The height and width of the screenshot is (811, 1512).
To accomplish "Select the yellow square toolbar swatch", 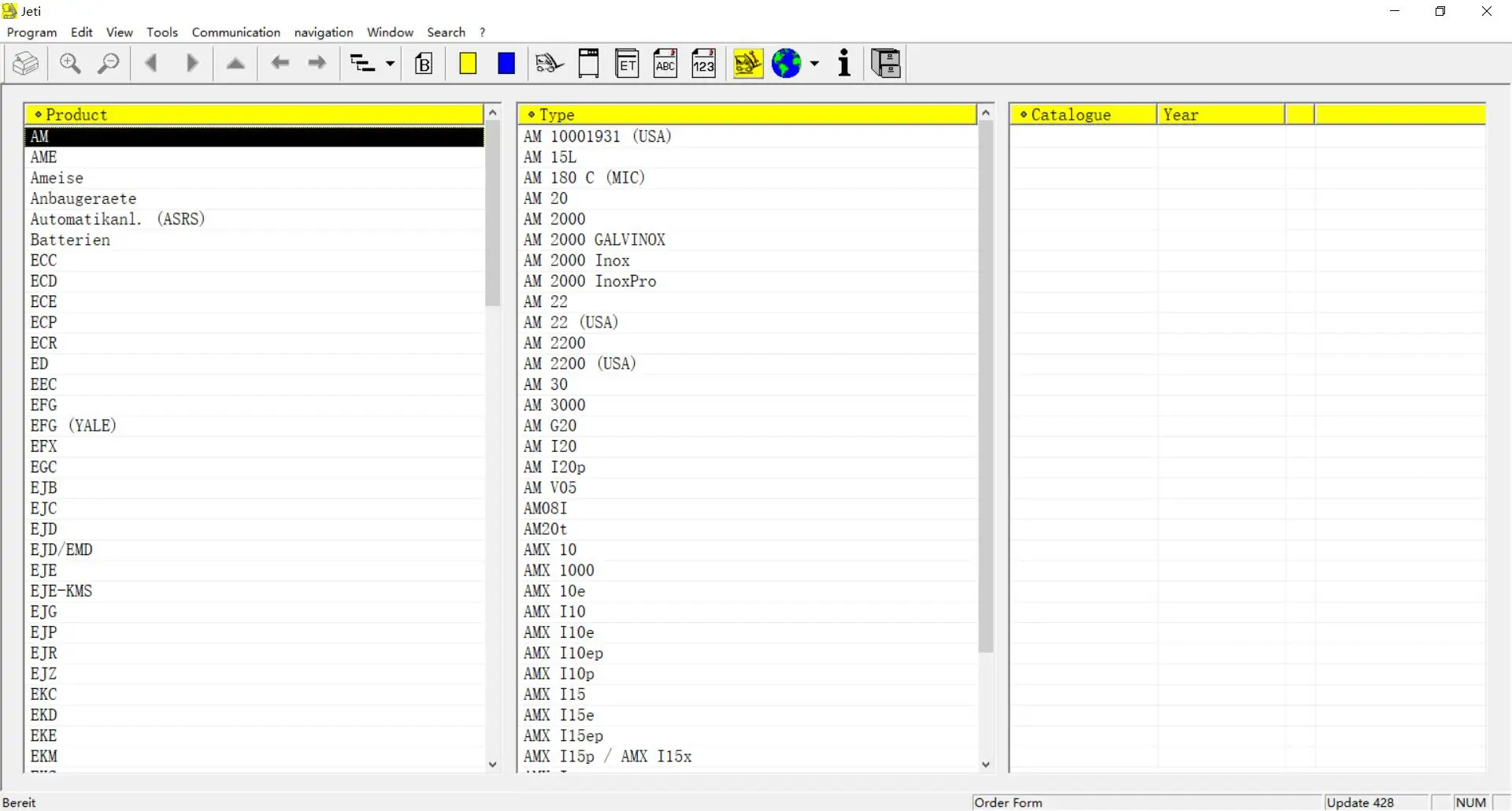I will click(468, 63).
